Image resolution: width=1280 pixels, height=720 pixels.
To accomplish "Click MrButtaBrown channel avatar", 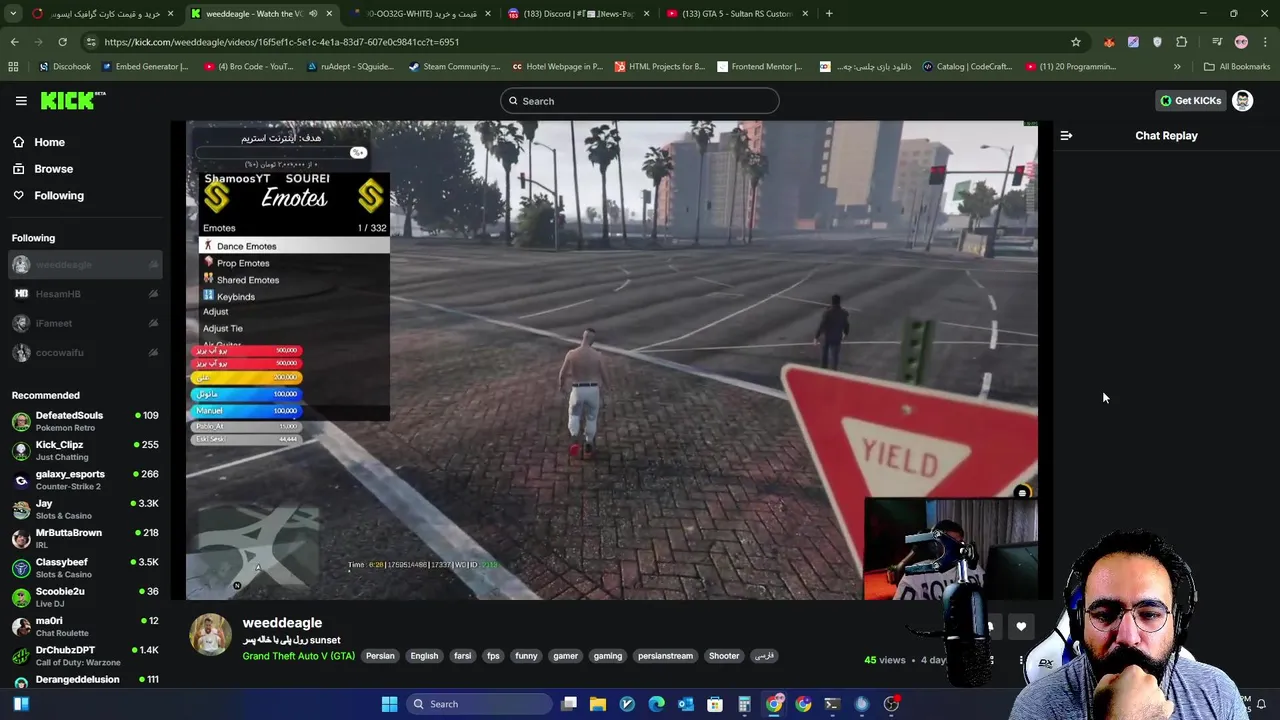I will tap(21, 538).
